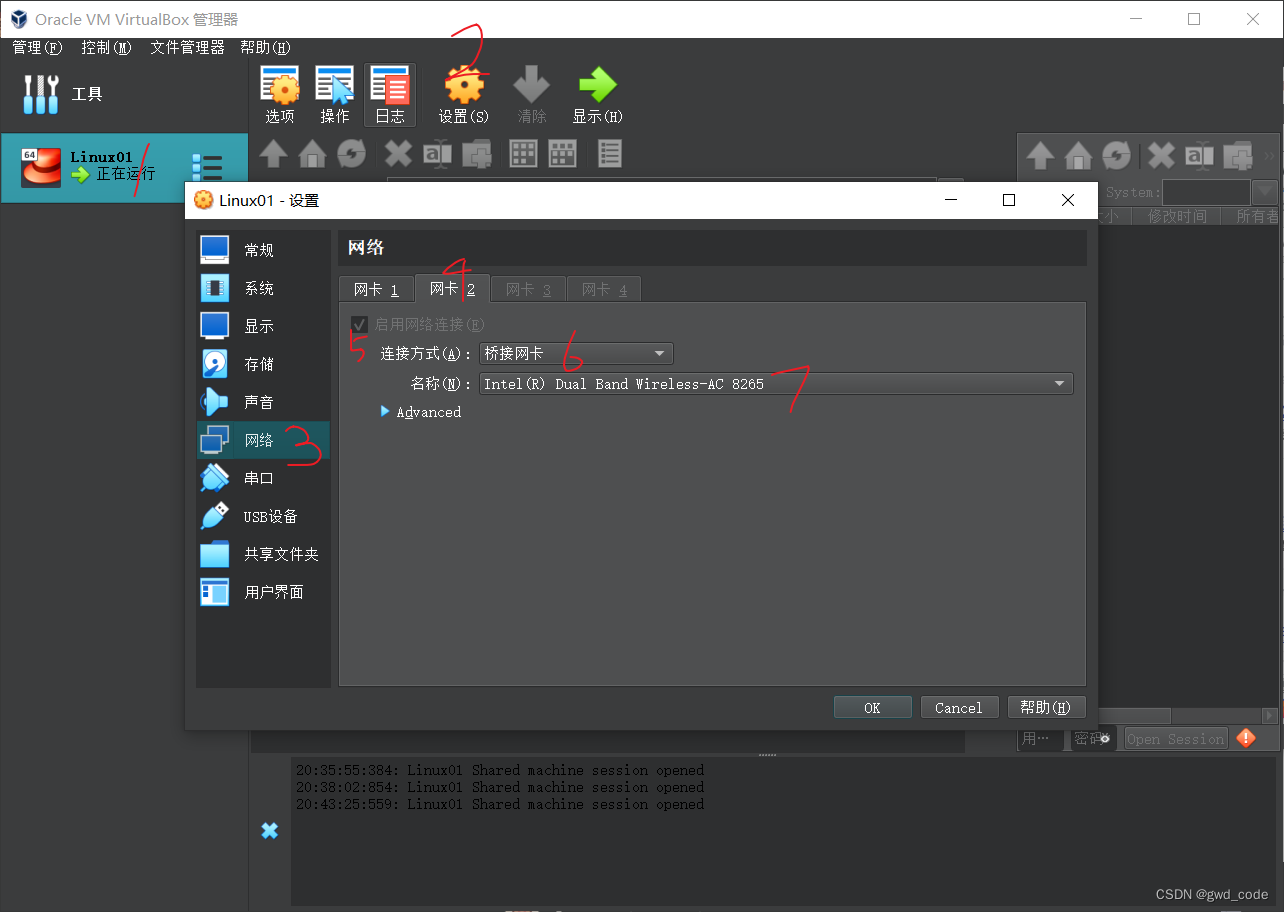Select 显示 (Display) settings category
This screenshot has width=1284, height=912.
[x=263, y=326]
